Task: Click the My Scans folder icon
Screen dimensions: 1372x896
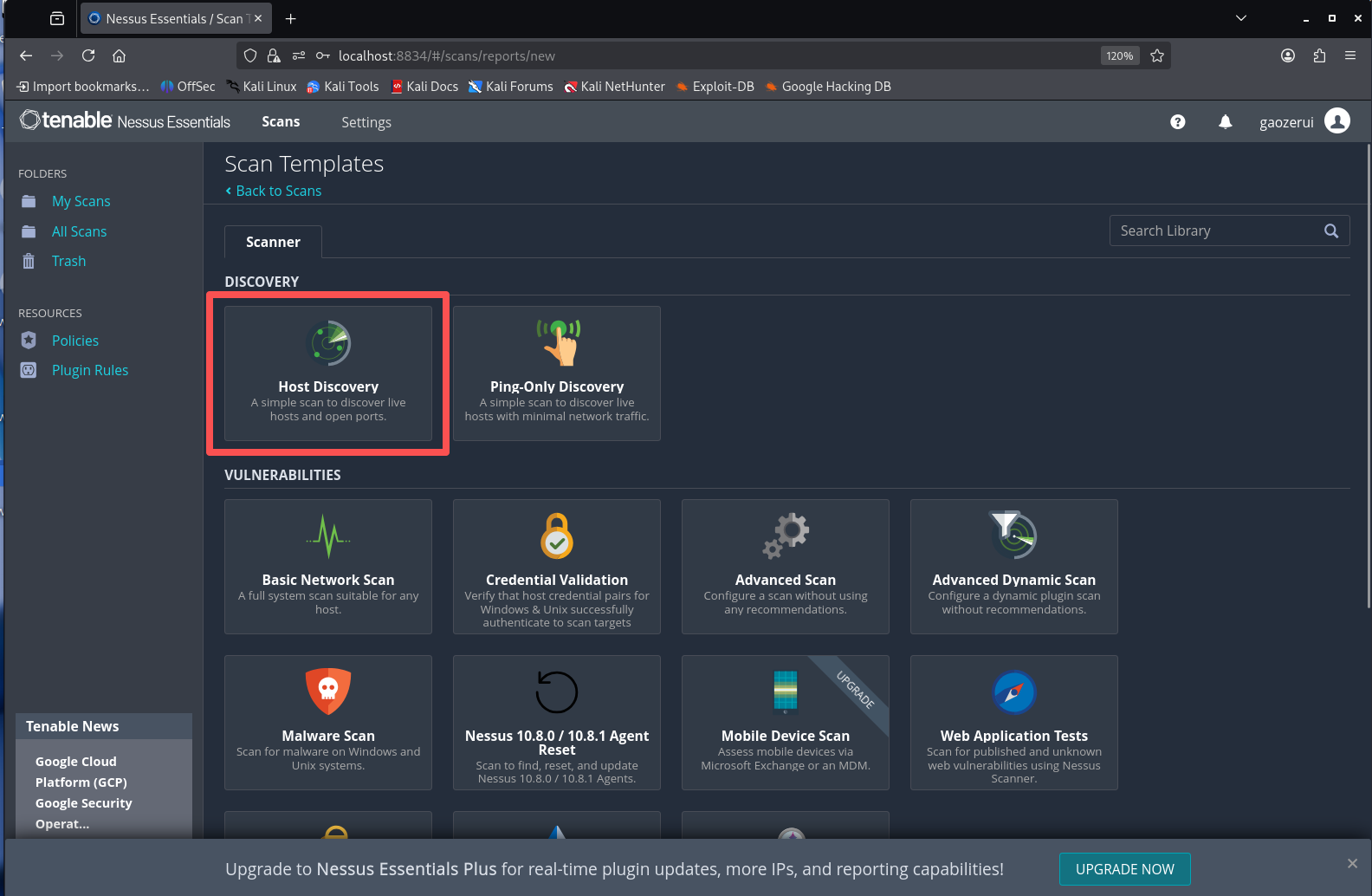Action: point(29,201)
